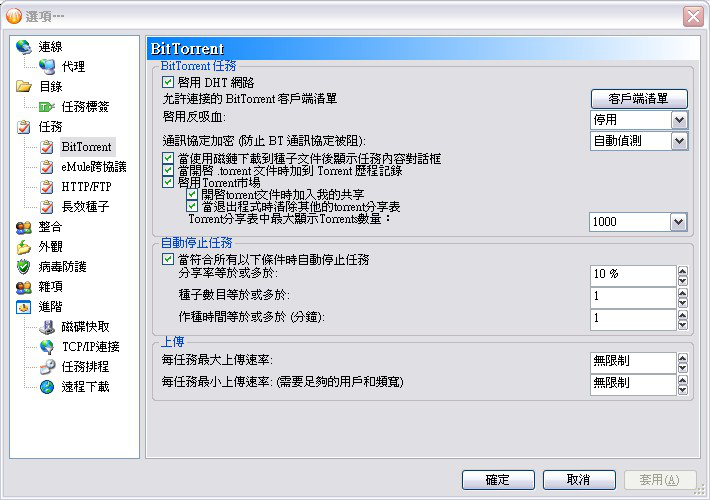Toggle 當開啓 .torrent 文件時加到 Torrent 歷程記錄 checkbox
Screen dimensions: 710x500
(168, 170)
